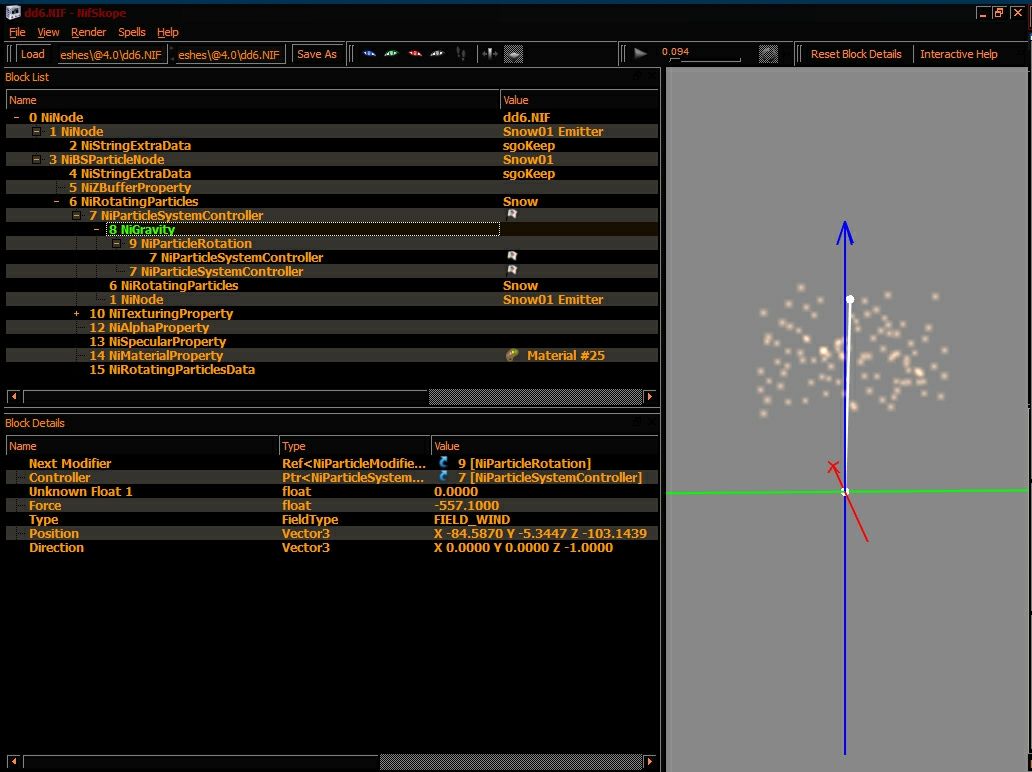Viewport: 1032px width, 772px height.
Task: Select the footsteps walk view icon
Action: point(461,54)
